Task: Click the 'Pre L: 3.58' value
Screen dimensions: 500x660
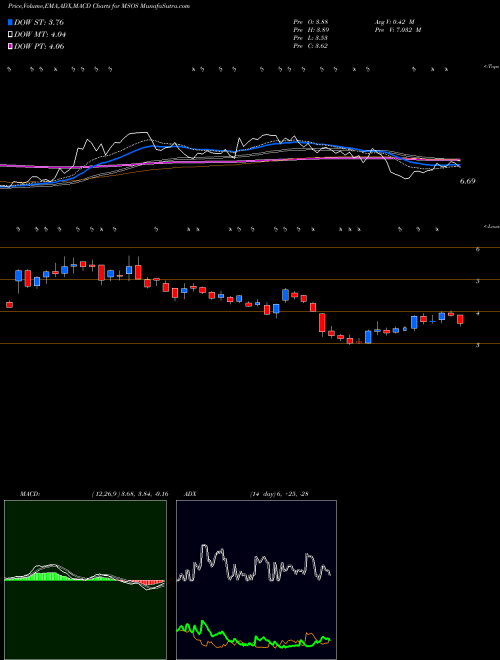Action: [x=311, y=38]
